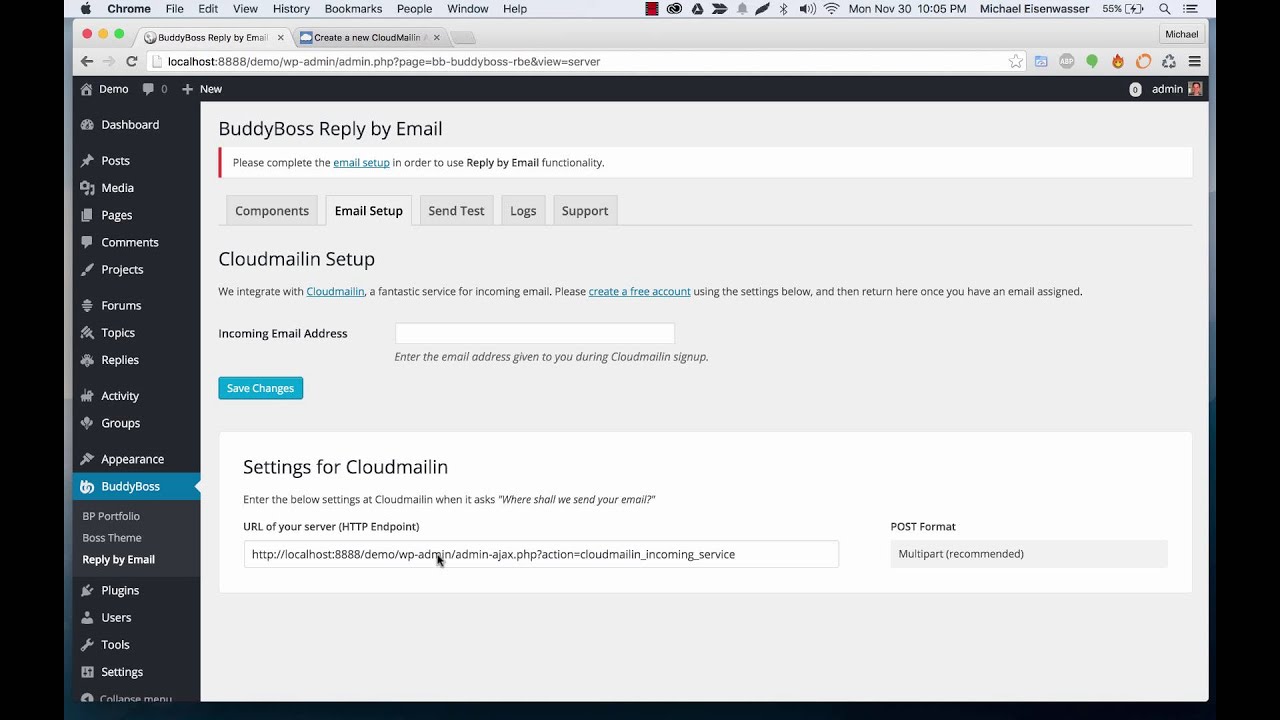Open the admin user profile menu
This screenshot has height=720, width=1280.
tap(1176, 89)
